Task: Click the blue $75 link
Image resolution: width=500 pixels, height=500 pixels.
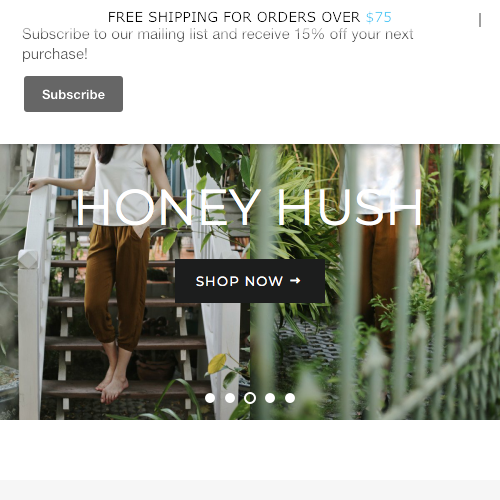Action: 379,17
